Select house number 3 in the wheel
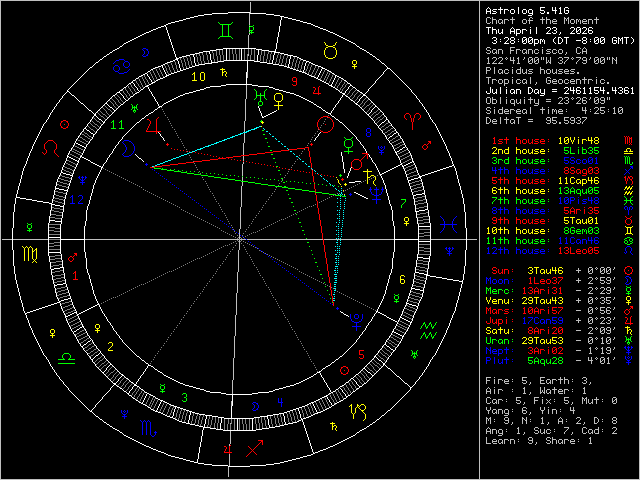Viewport: 640px width, 480px height. pos(184,398)
